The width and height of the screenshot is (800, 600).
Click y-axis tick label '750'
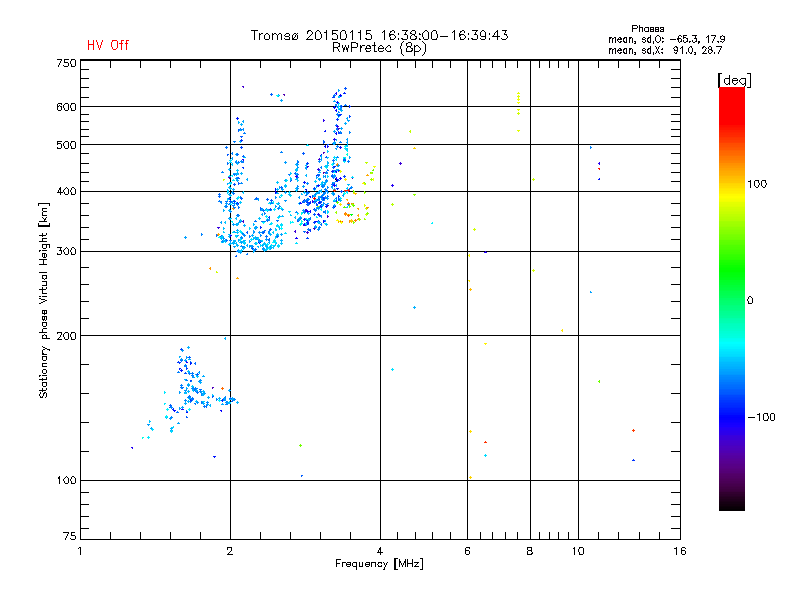coord(66,63)
